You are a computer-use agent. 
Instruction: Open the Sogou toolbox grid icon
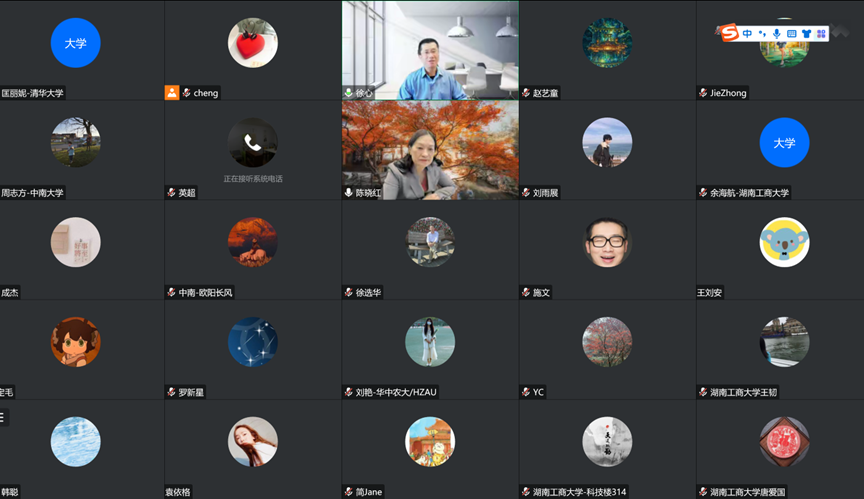coord(821,34)
